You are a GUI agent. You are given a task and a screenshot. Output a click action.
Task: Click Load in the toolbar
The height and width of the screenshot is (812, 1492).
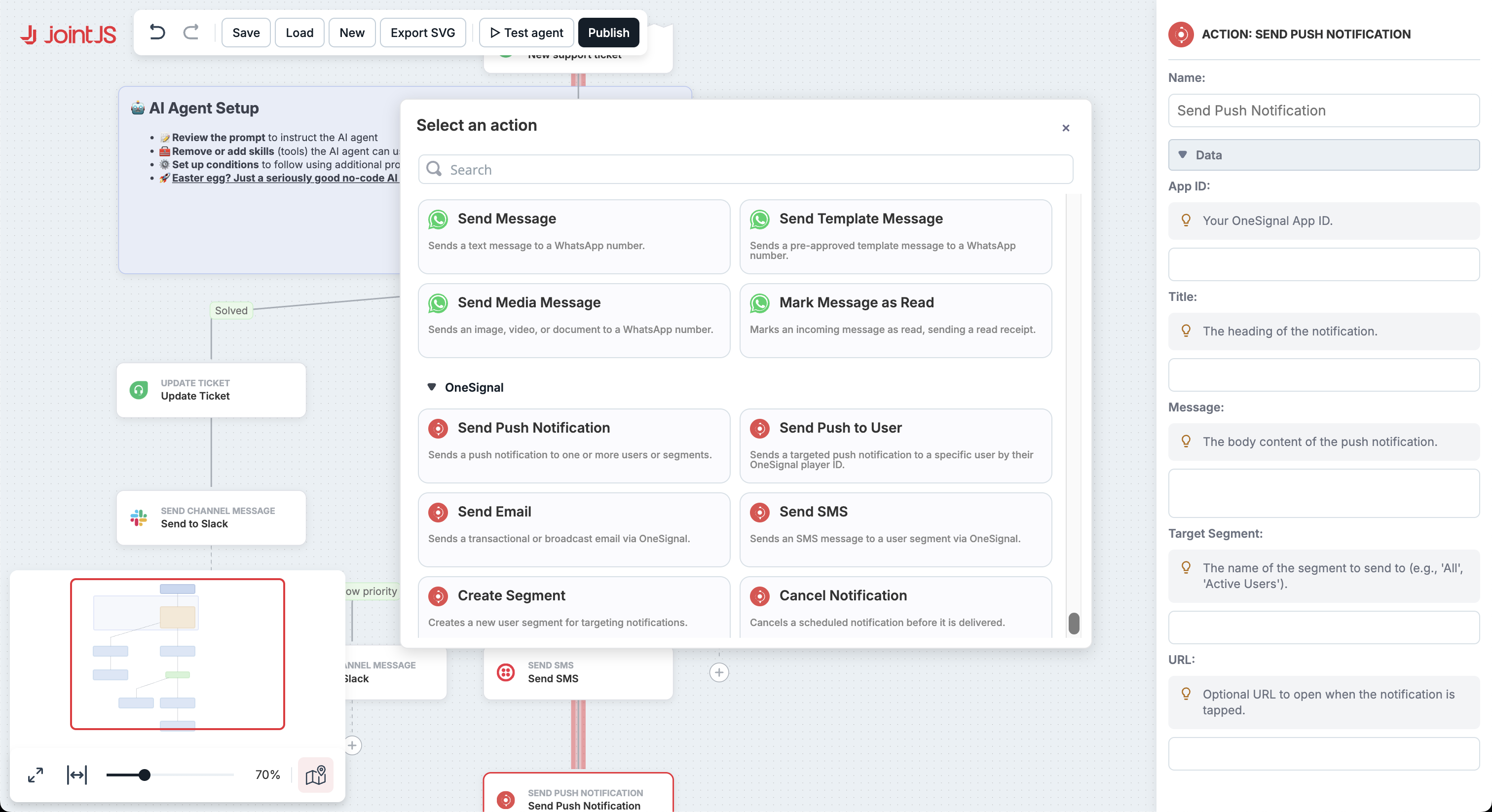299,33
